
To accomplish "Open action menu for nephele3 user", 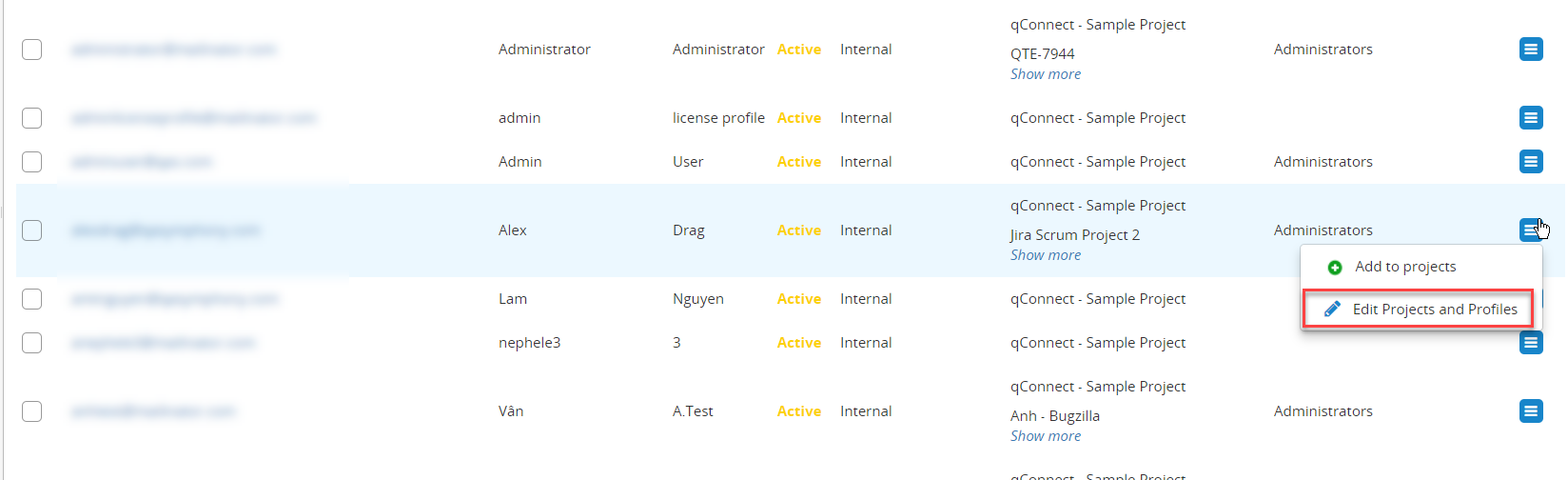I will pyautogui.click(x=1530, y=343).
